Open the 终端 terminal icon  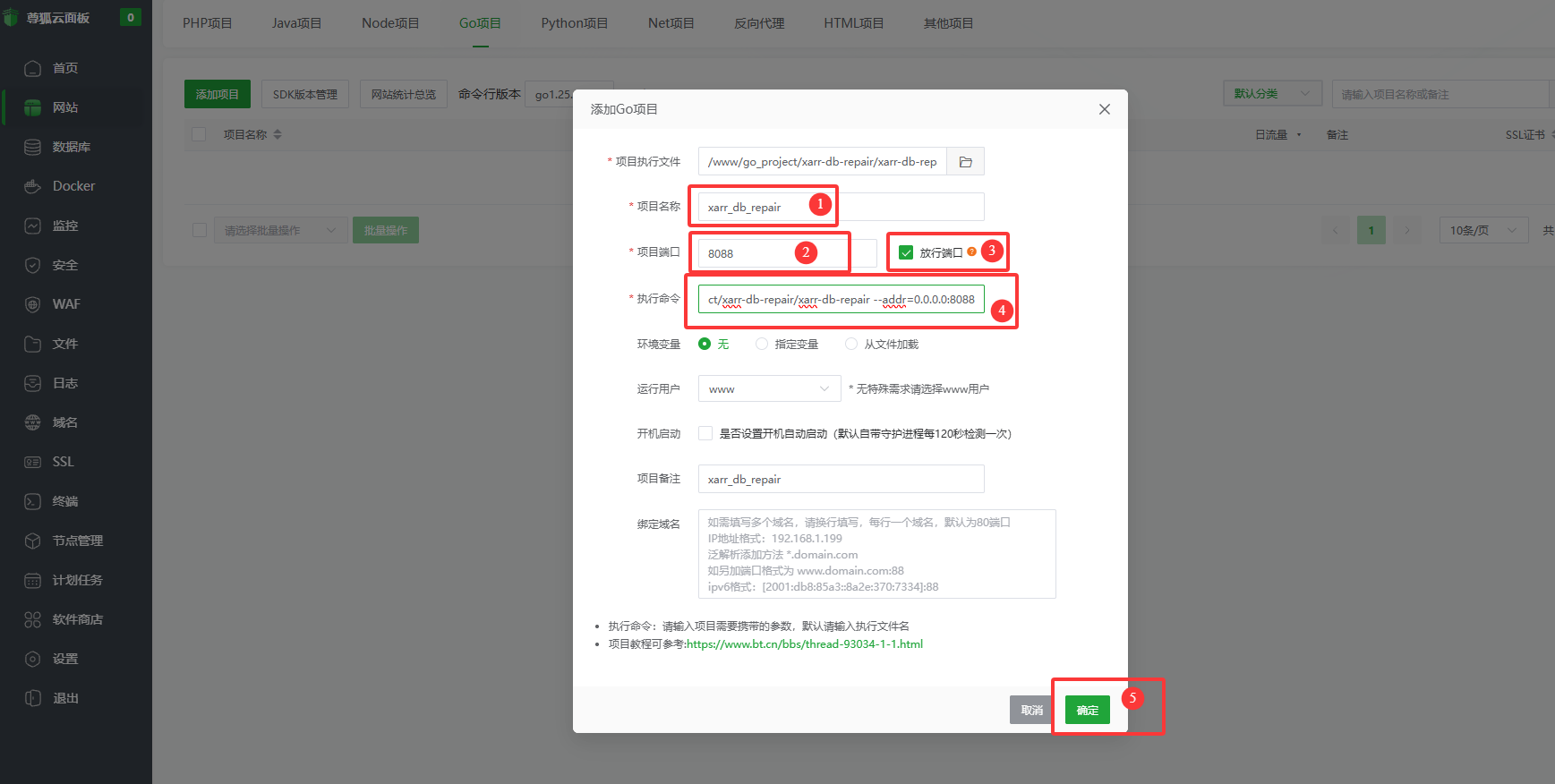tap(33, 501)
